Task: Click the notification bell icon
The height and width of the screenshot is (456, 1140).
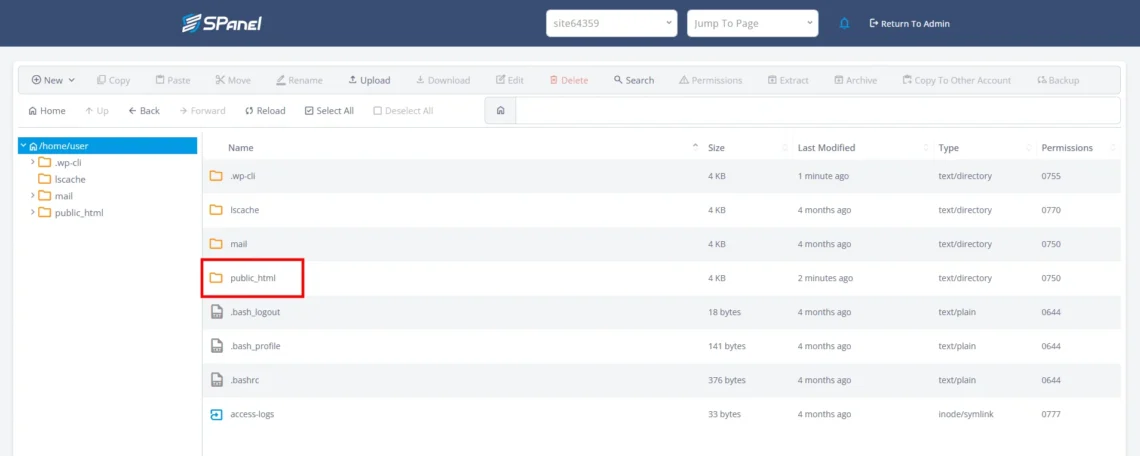Action: pyautogui.click(x=844, y=23)
